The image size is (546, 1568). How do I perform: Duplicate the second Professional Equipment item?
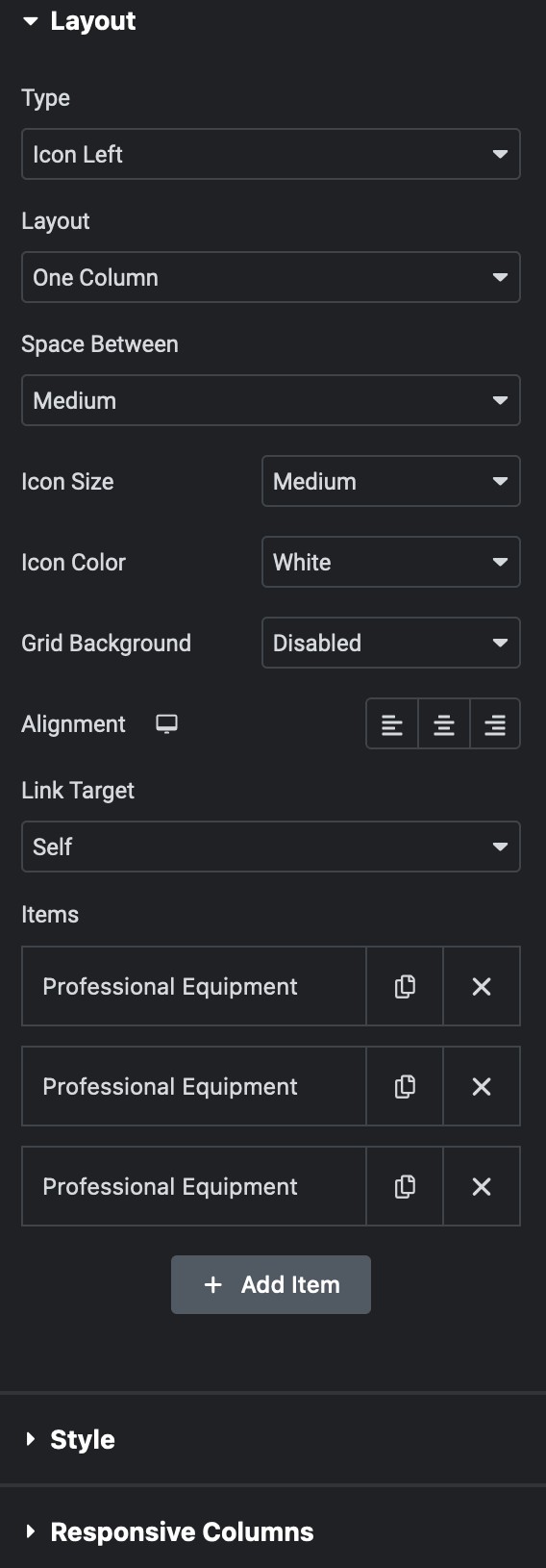405,1086
